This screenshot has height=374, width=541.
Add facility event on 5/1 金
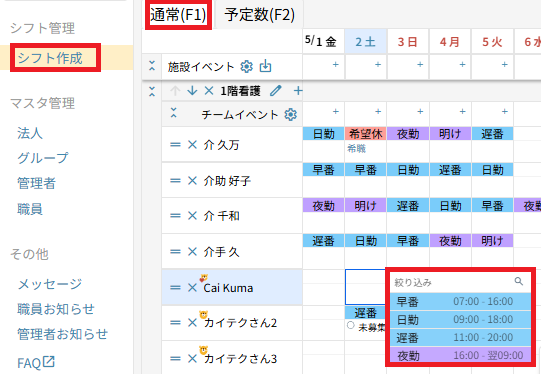(335, 65)
